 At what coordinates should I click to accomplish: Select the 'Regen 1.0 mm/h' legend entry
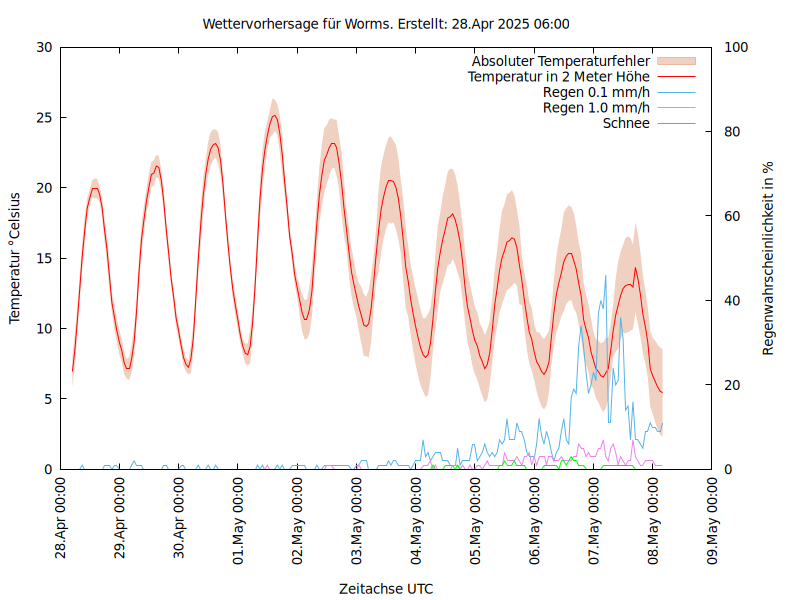(596, 108)
